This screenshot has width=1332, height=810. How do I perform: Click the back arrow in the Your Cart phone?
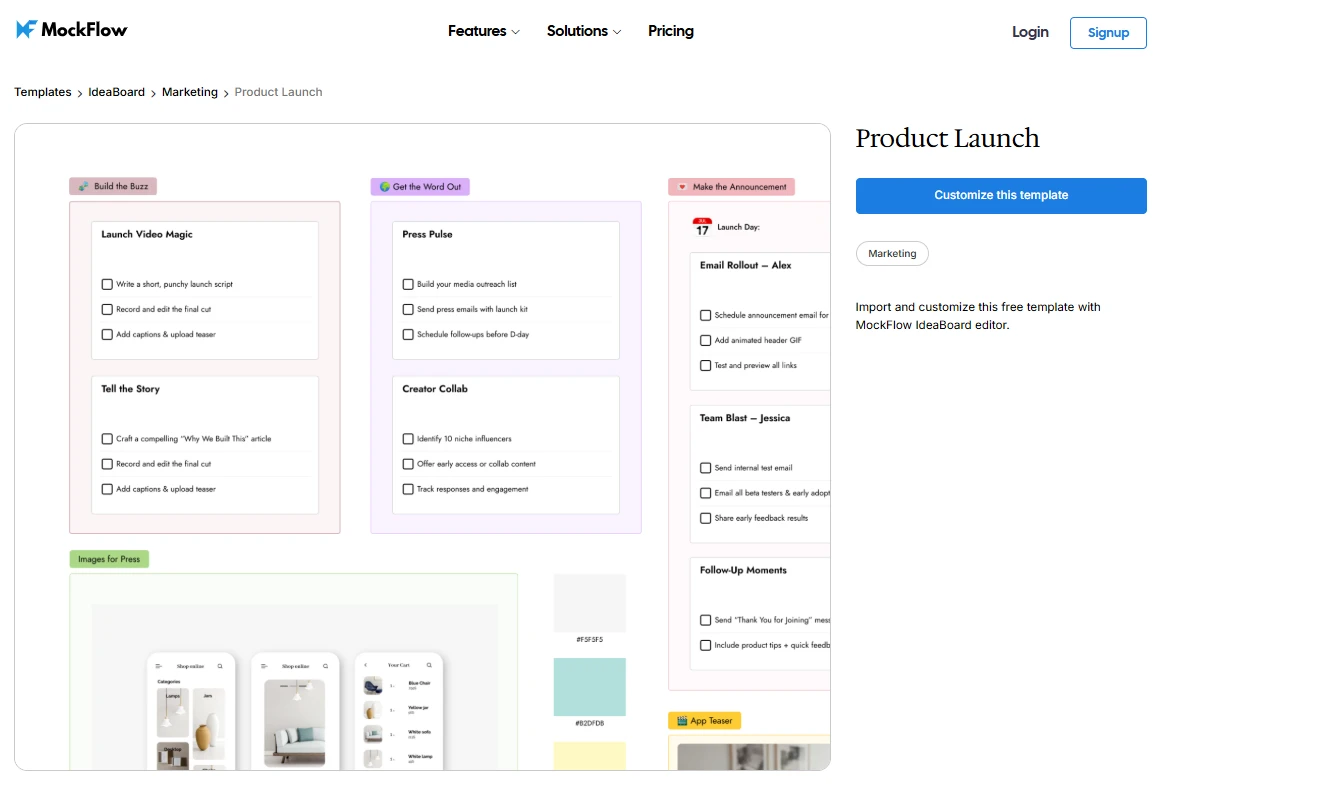366,665
